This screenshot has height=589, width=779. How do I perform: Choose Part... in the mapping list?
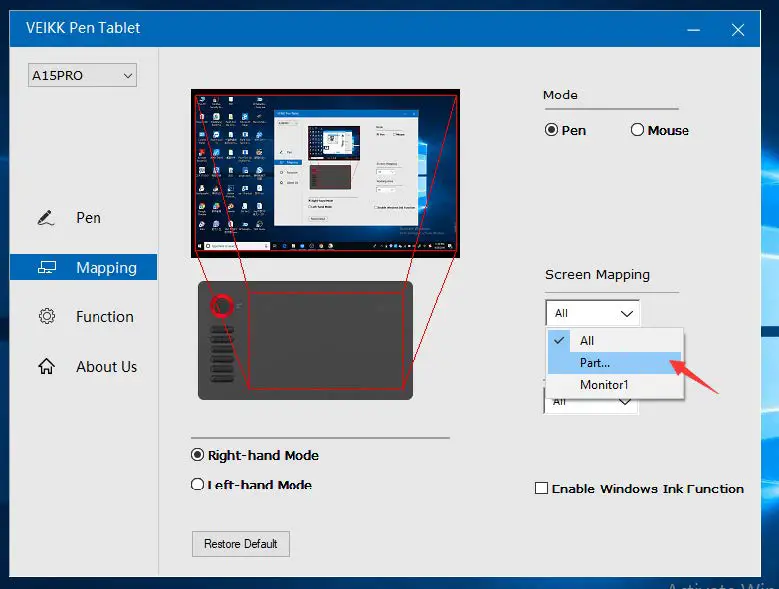[x=614, y=363]
